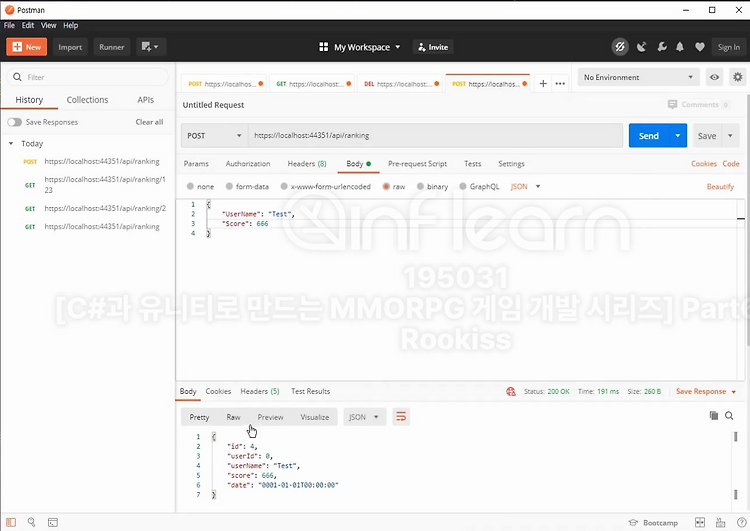
Task: Open the tab options ellipsis menu
Action: 560,84
